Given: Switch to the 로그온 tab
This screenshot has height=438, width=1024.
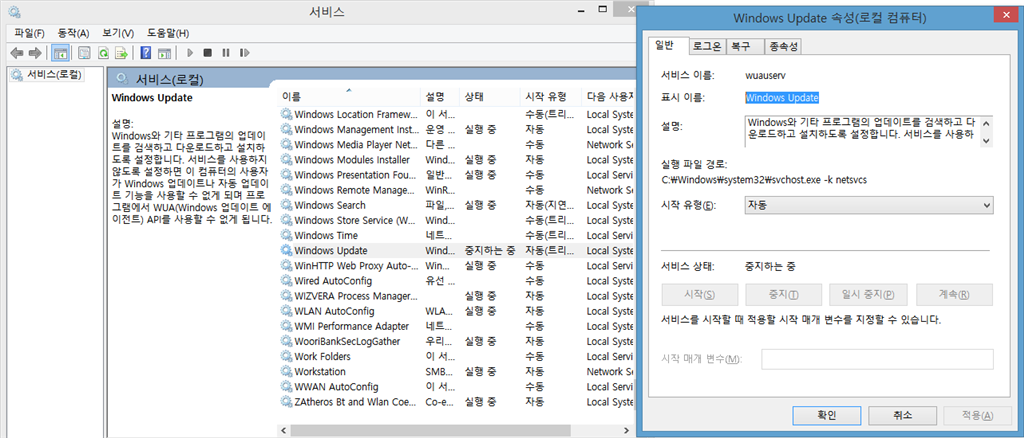Looking at the screenshot, I should click(707, 46).
